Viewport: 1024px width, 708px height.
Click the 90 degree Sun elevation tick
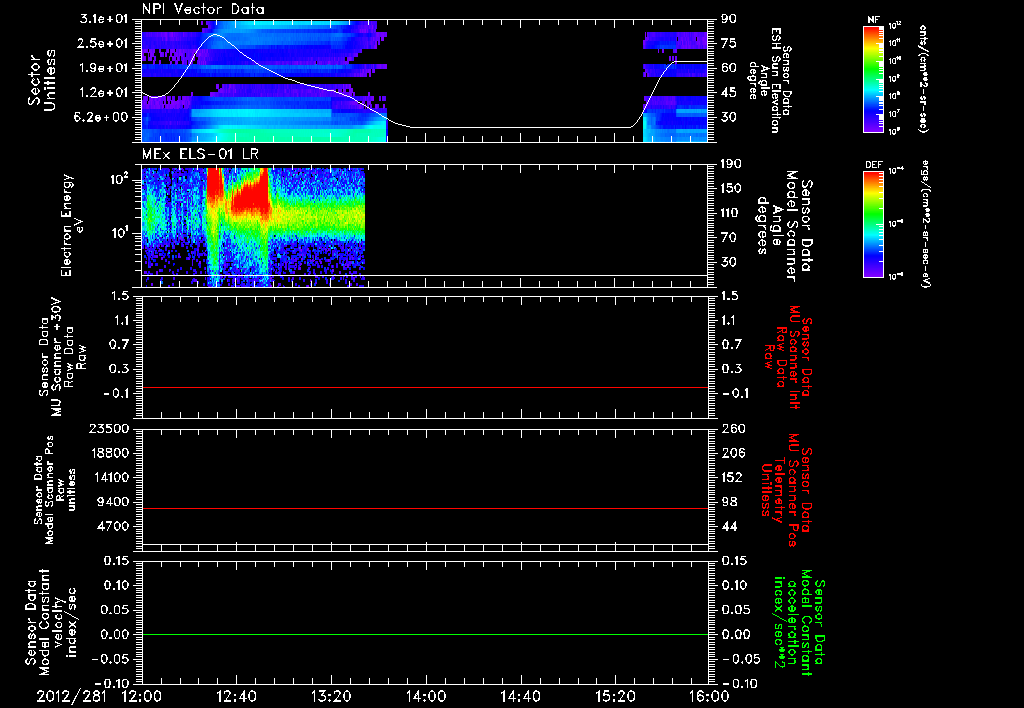point(729,19)
